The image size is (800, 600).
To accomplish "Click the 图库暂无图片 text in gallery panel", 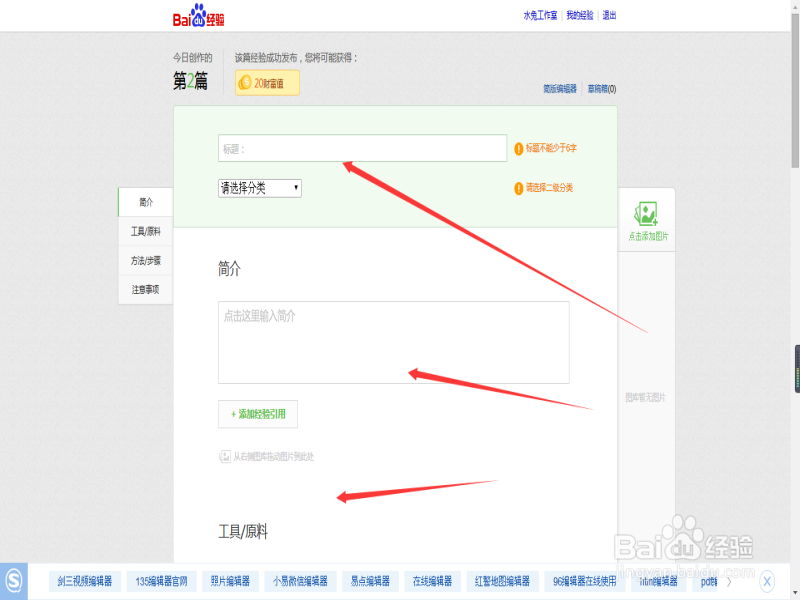I will (645, 397).
